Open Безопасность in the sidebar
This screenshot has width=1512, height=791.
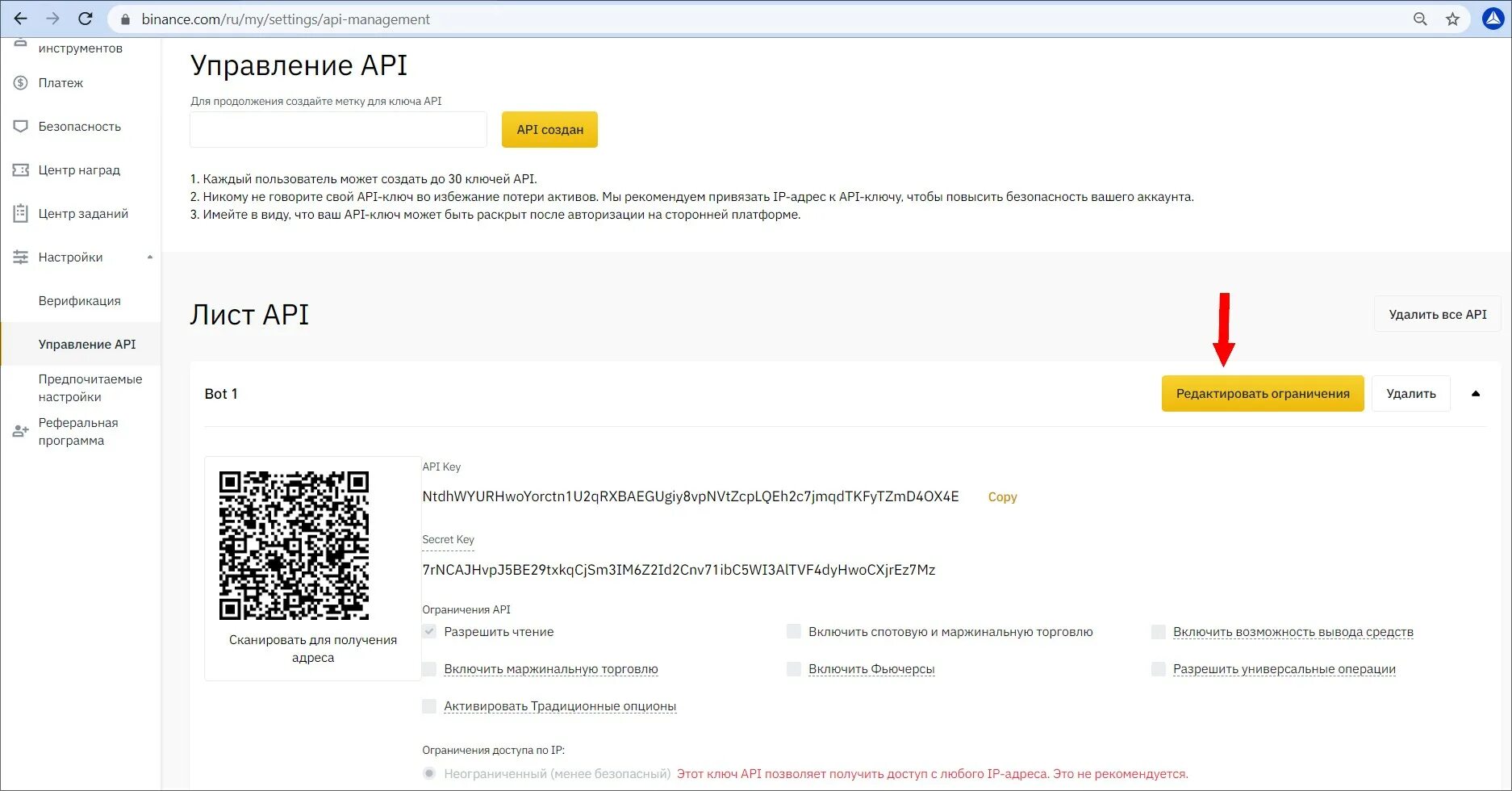click(81, 126)
